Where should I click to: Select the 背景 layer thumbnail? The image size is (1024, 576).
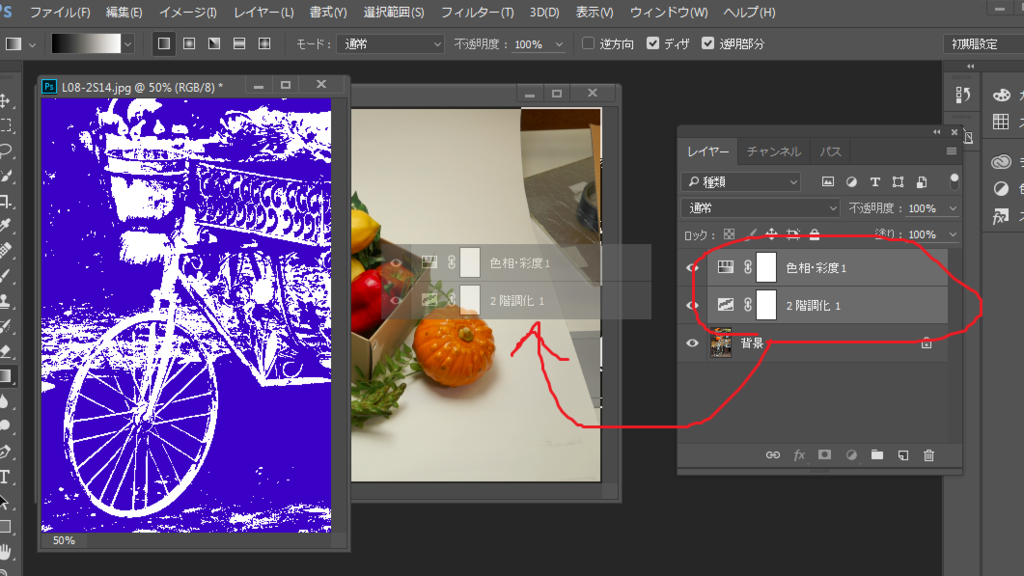721,343
